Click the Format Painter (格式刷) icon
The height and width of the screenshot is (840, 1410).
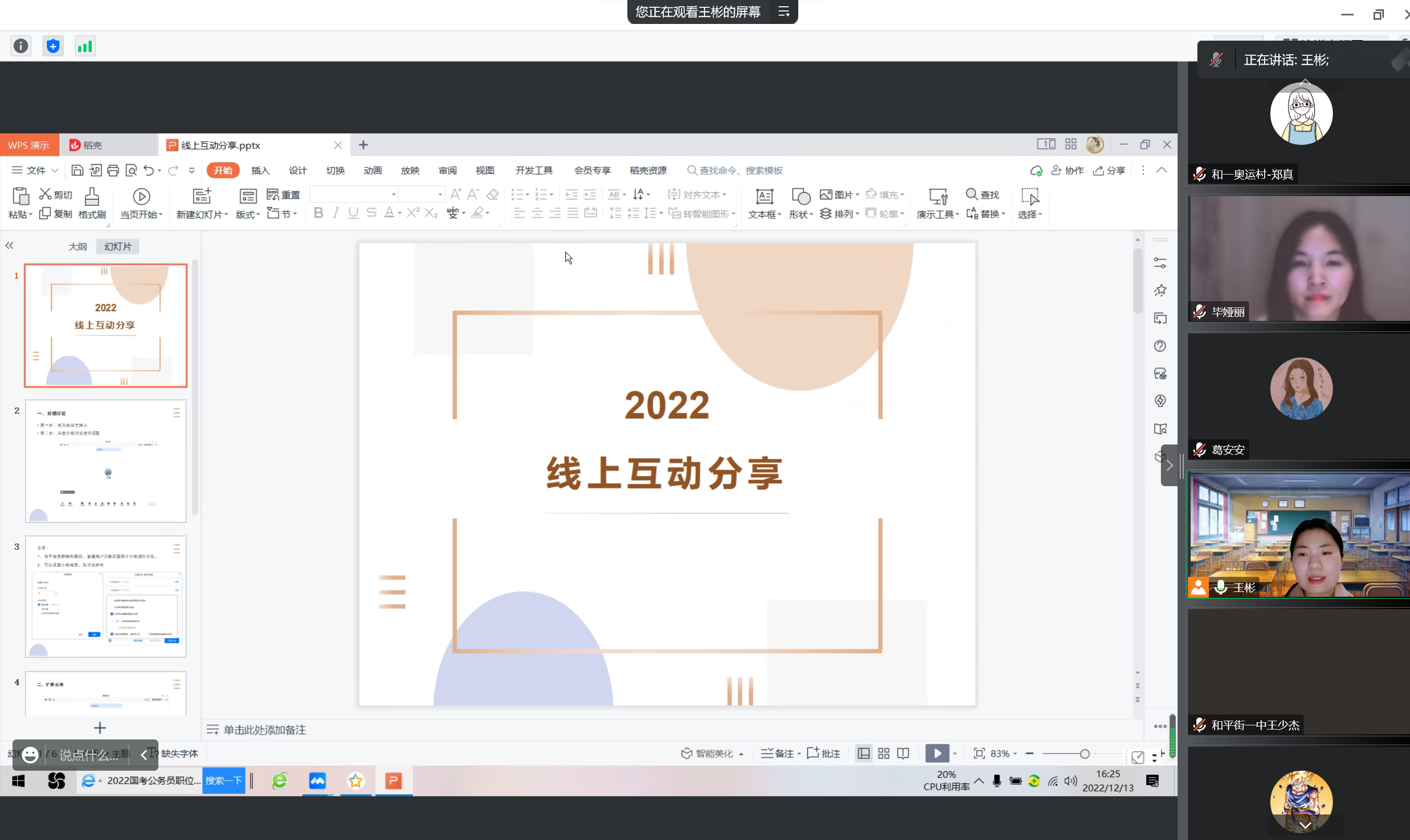click(92, 197)
